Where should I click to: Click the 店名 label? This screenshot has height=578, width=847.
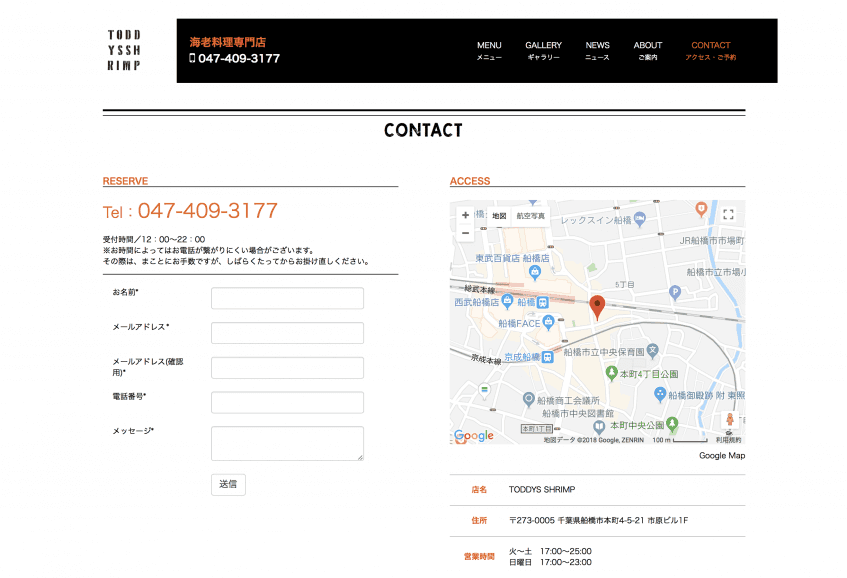[479, 489]
